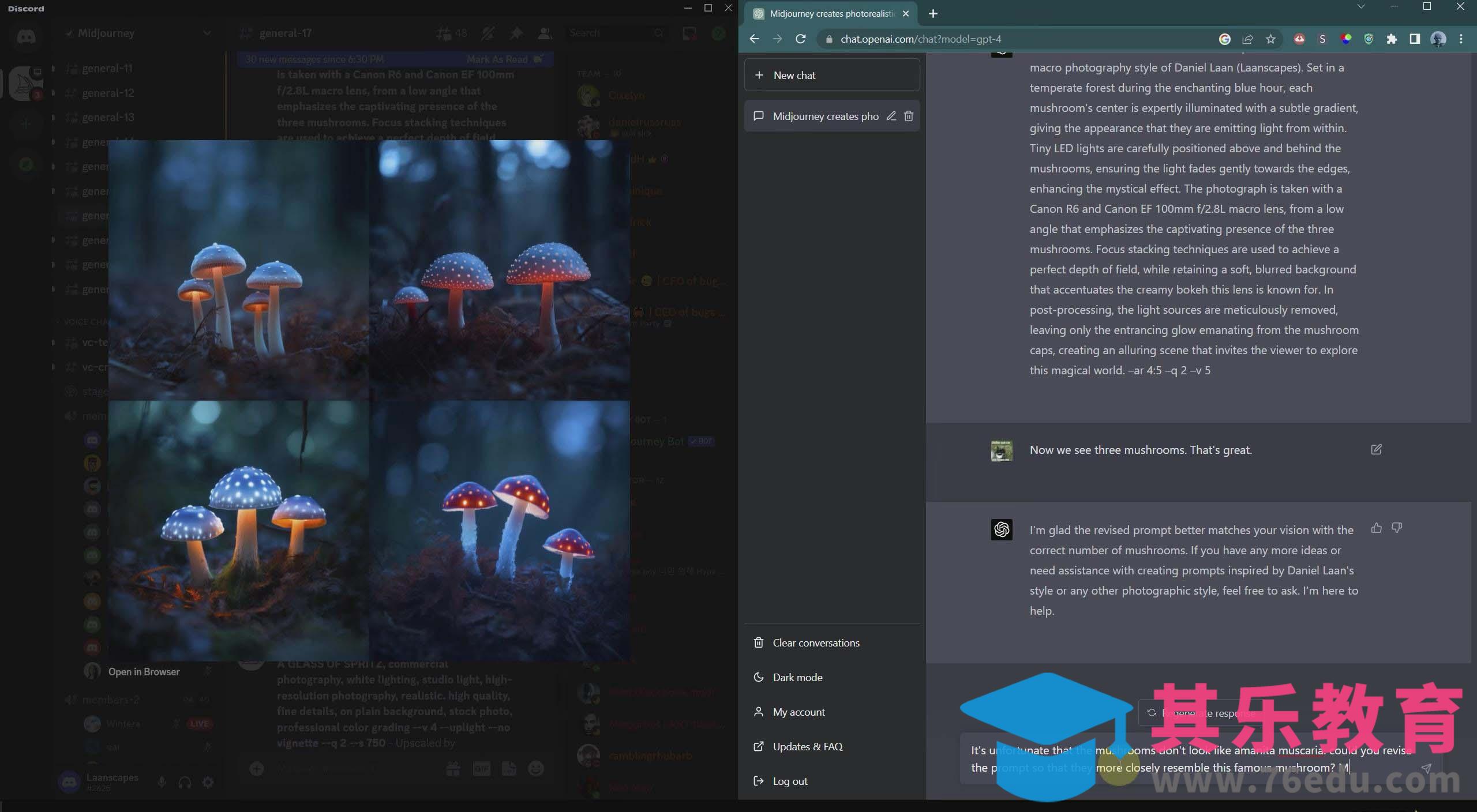Edit the 'Now we see three mushrooms' message
The height and width of the screenshot is (812, 1477).
click(x=1376, y=449)
